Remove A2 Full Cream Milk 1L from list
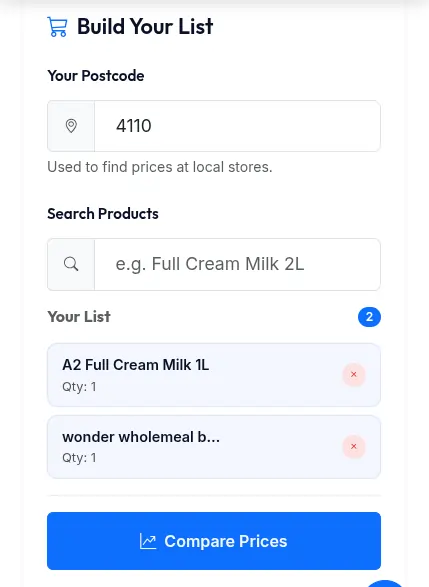Image resolution: width=429 pixels, height=587 pixels. click(x=354, y=374)
